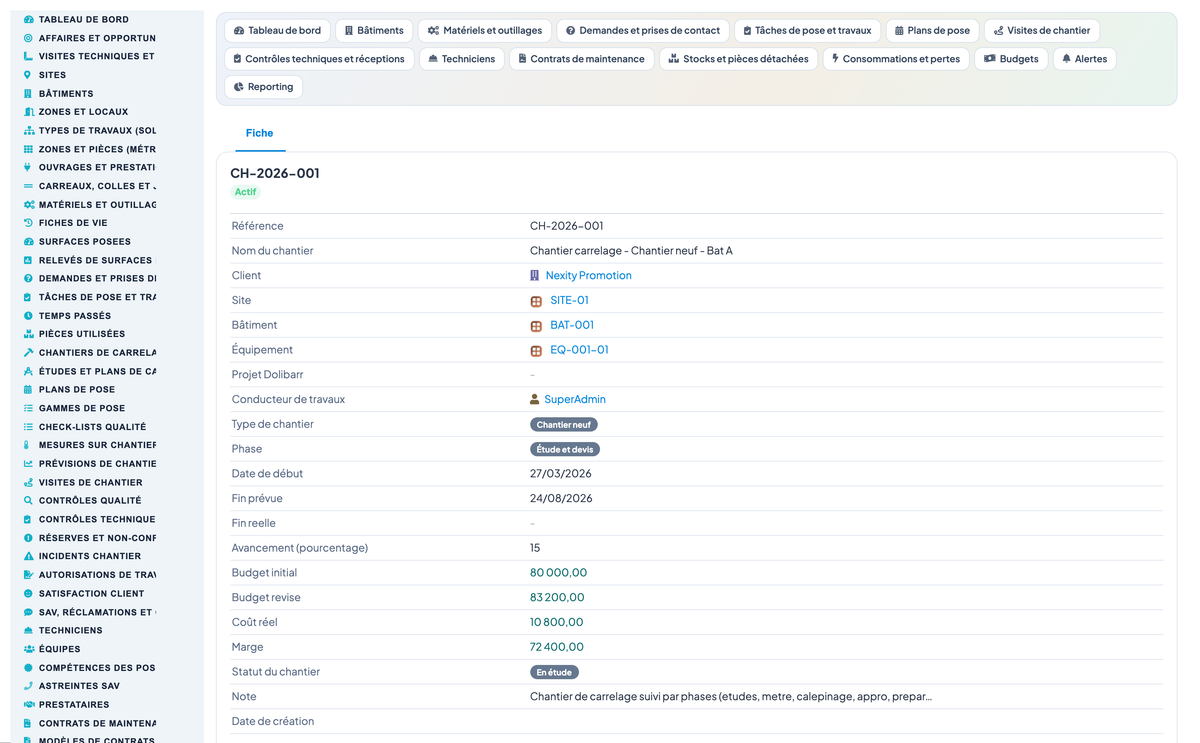Open the SITE-01 link

point(569,300)
